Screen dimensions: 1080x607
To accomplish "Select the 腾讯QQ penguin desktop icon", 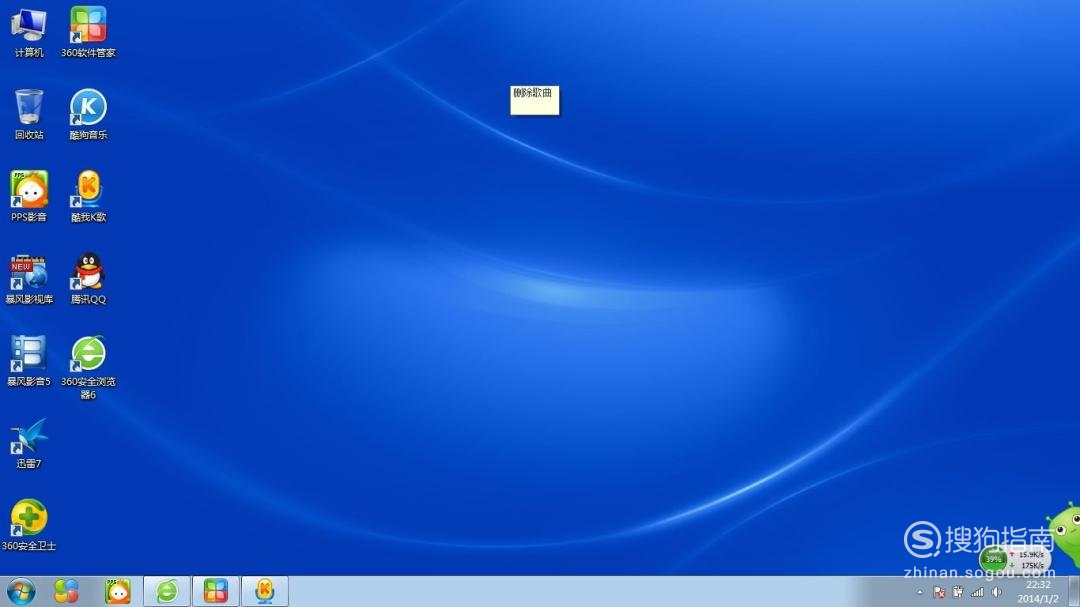I will (x=88, y=279).
